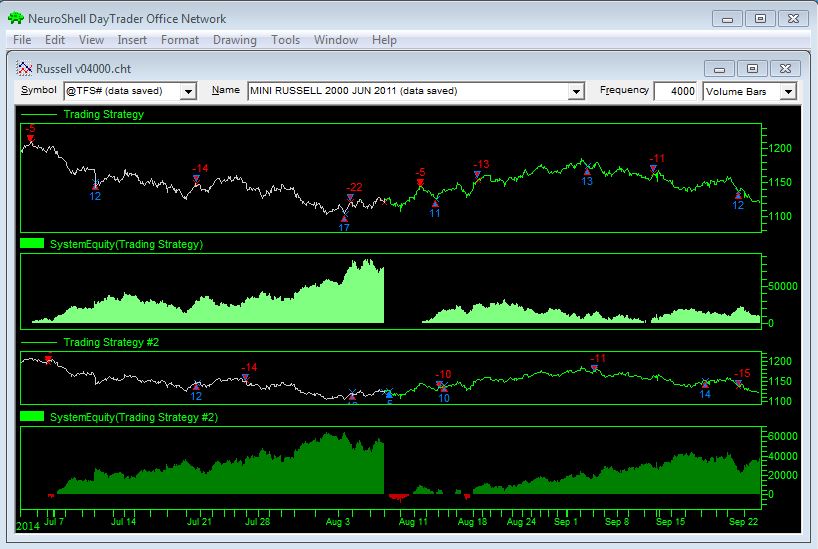
Task: Open the View menu
Action: tap(91, 40)
